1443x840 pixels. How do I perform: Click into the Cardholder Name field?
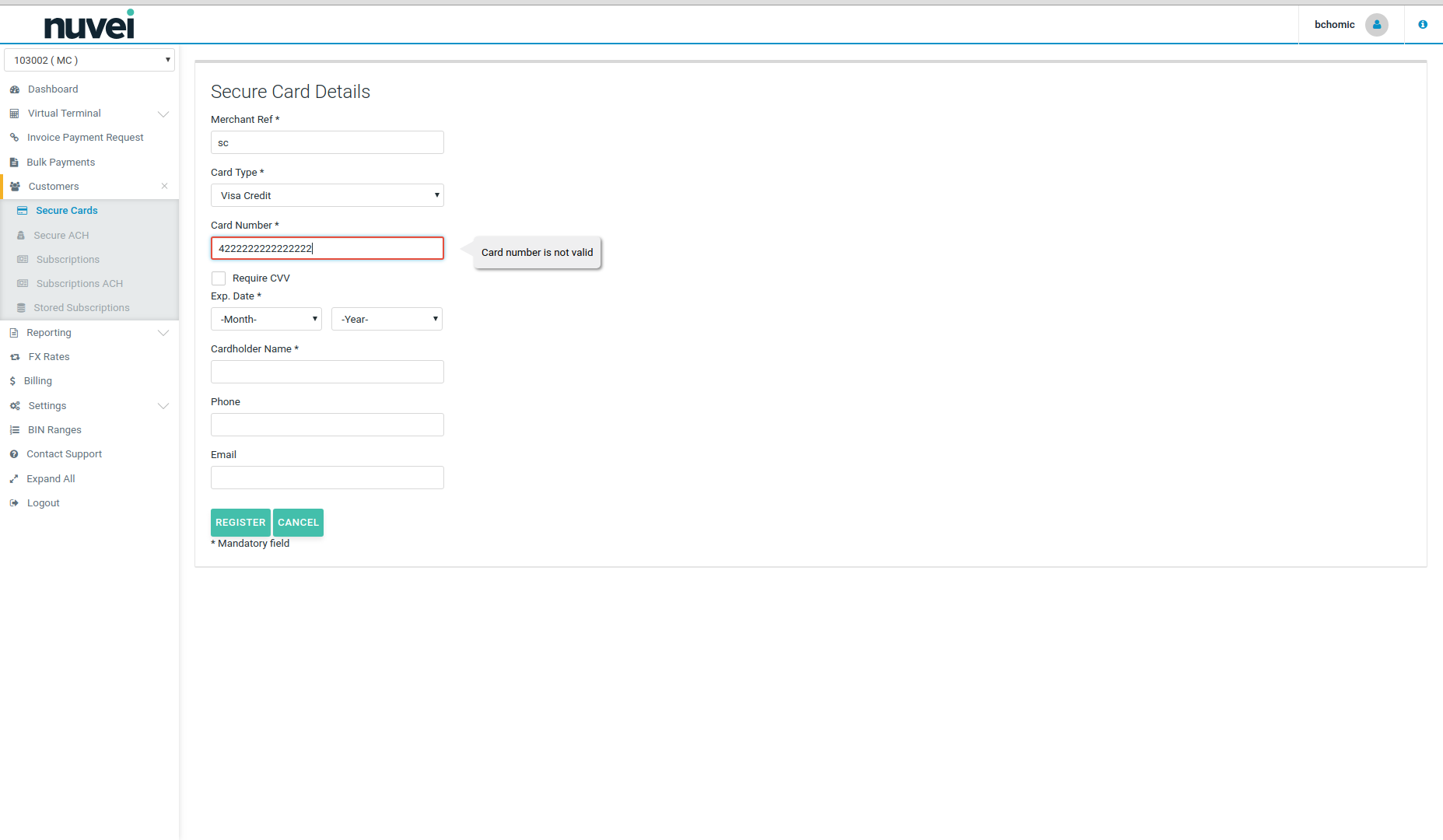click(327, 372)
